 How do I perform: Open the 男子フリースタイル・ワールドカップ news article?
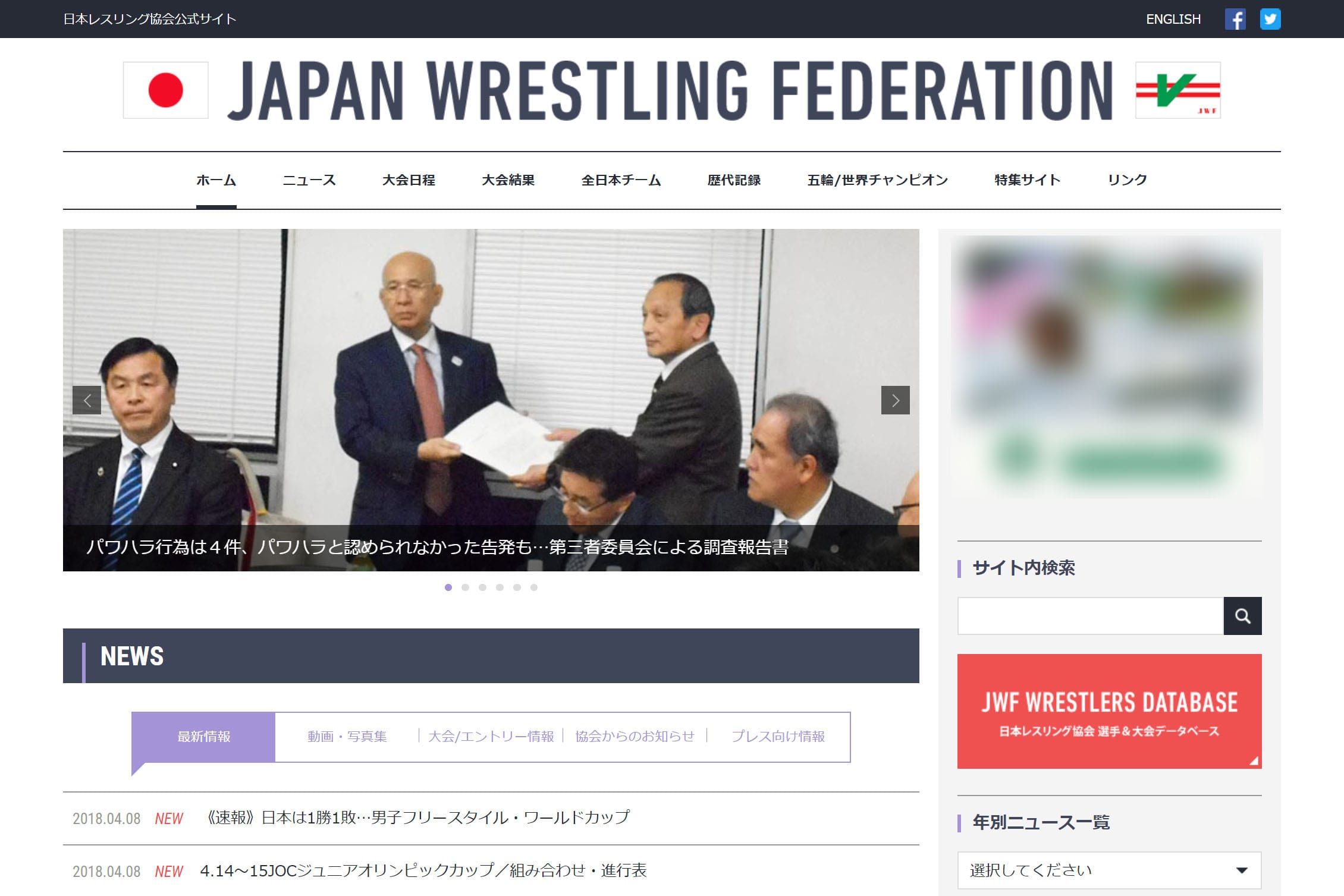click(x=416, y=818)
